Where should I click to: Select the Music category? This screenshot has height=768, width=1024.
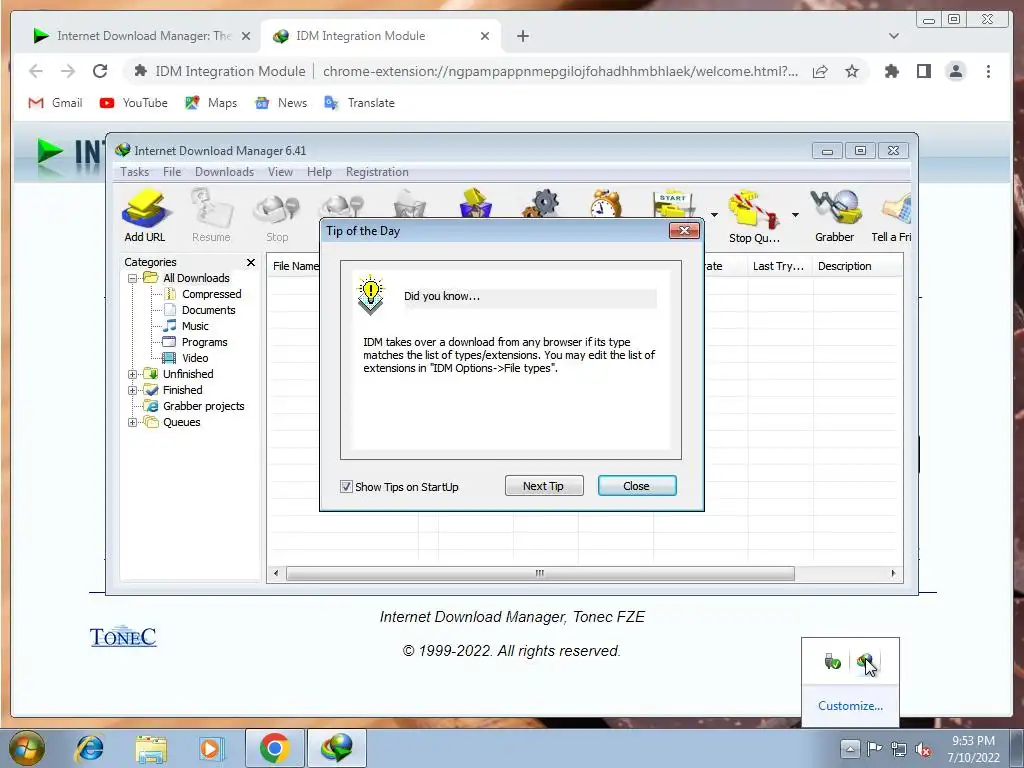(195, 326)
